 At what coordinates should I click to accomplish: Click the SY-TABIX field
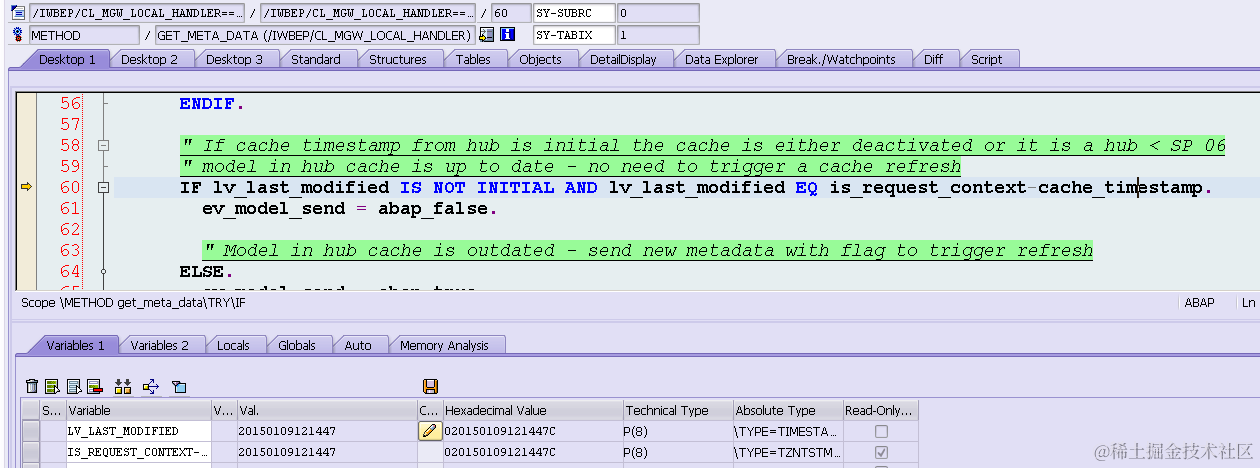tap(573, 35)
